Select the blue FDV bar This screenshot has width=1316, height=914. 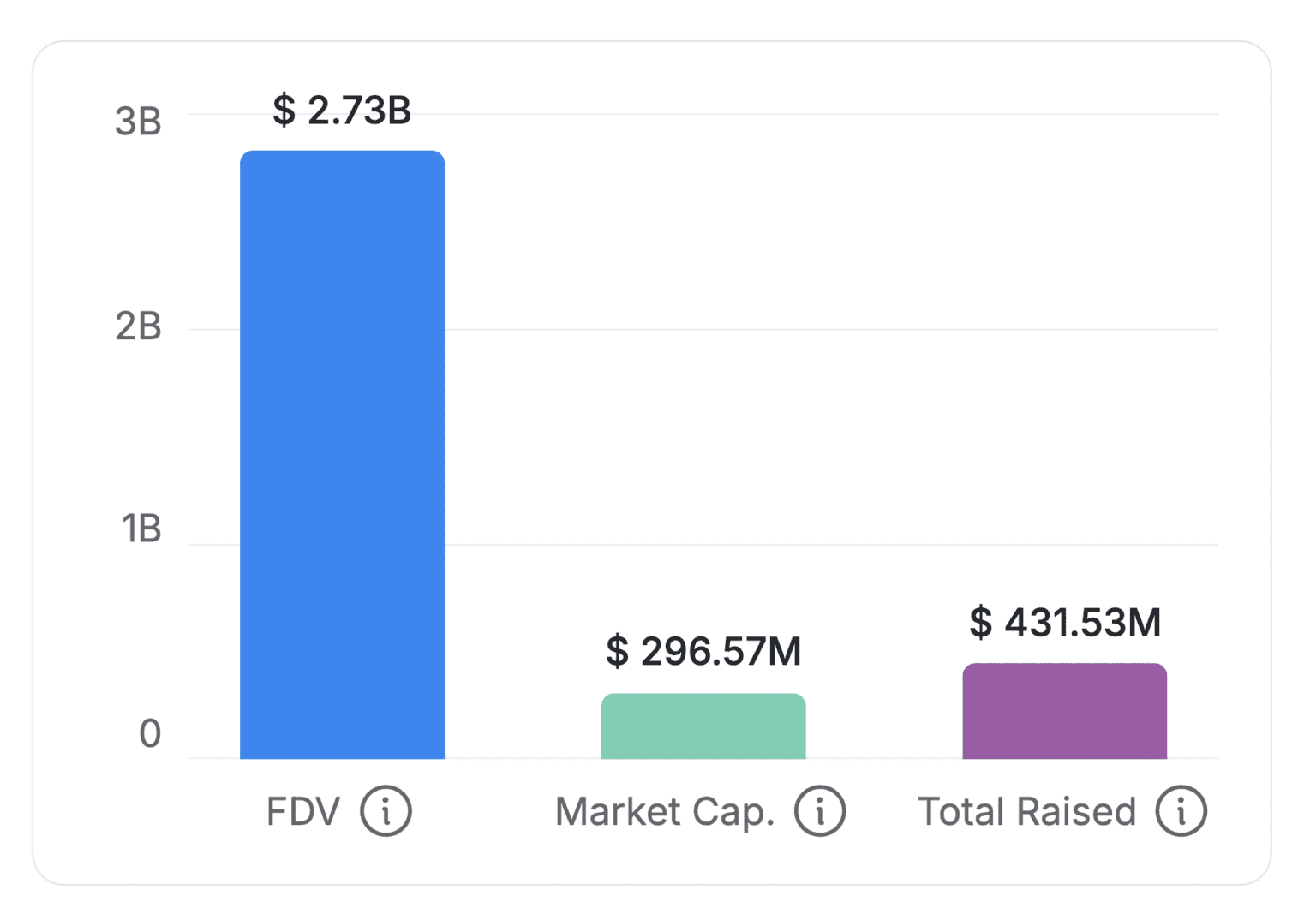[342, 455]
